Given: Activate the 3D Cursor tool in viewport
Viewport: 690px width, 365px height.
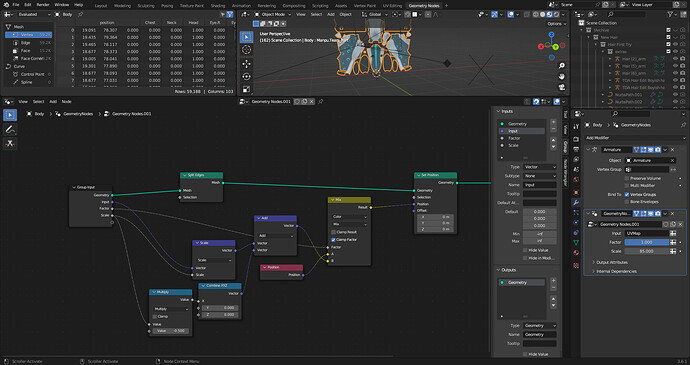Looking at the screenshot, I should click(x=246, y=50).
